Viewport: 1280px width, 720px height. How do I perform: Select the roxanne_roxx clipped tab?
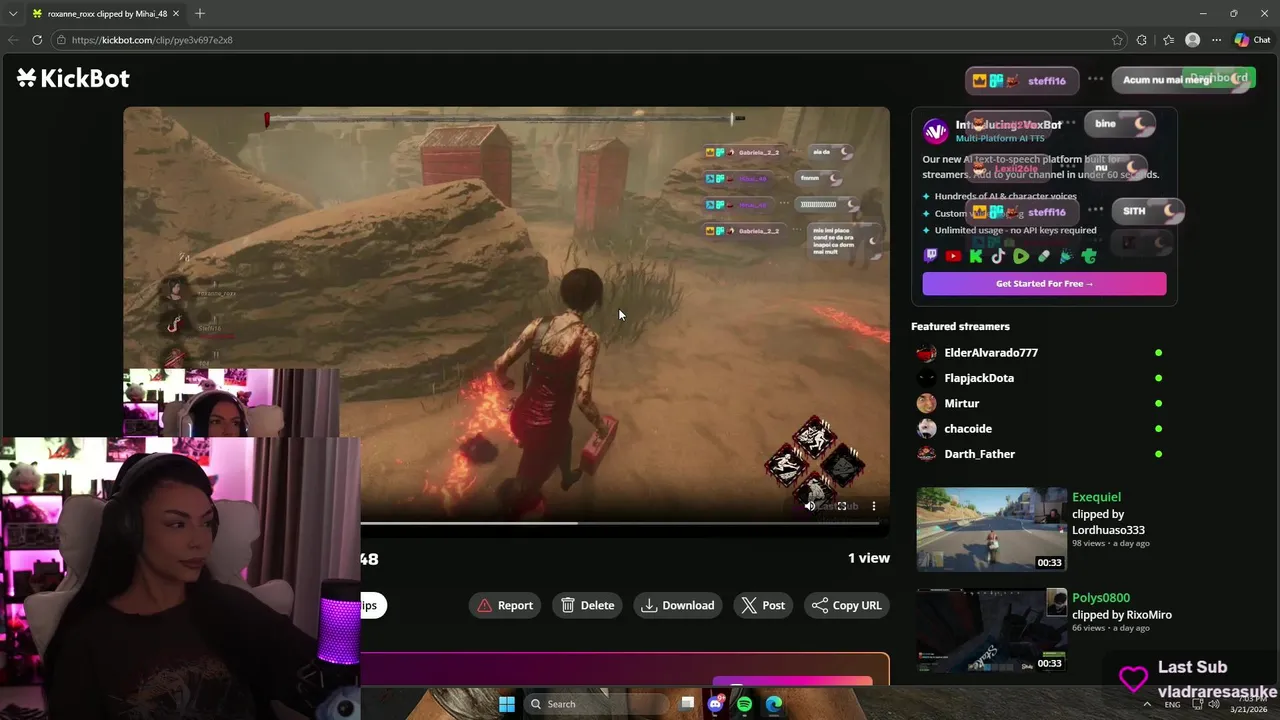tap(107, 13)
